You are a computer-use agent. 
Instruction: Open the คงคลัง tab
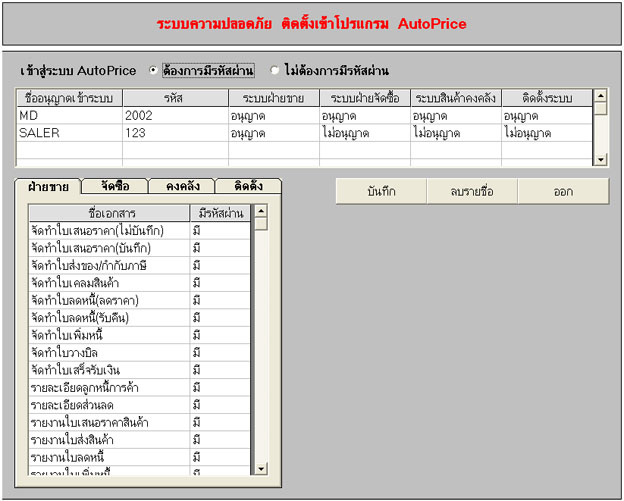coord(182,186)
